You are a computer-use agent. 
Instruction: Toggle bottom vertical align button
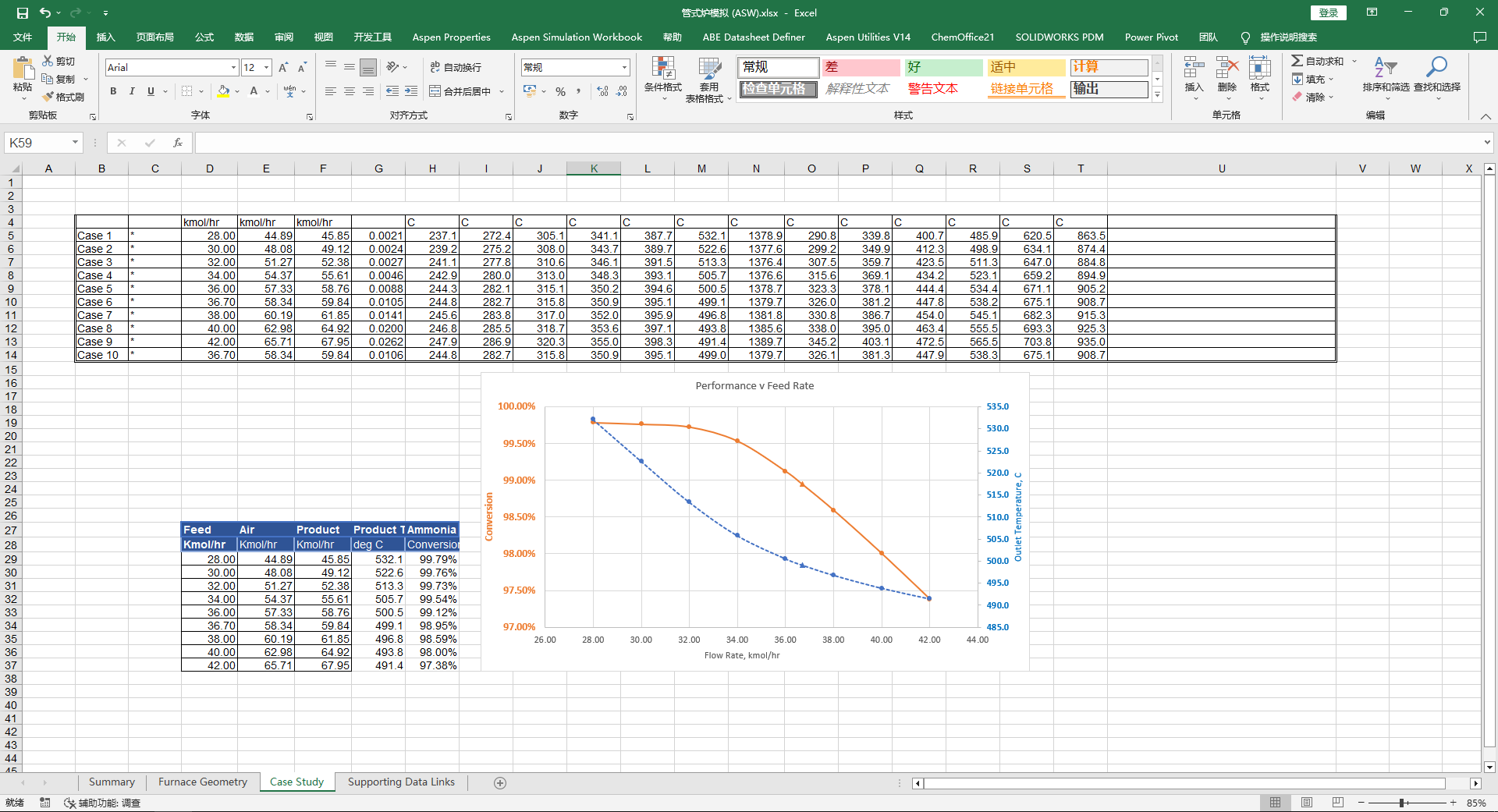(368, 67)
